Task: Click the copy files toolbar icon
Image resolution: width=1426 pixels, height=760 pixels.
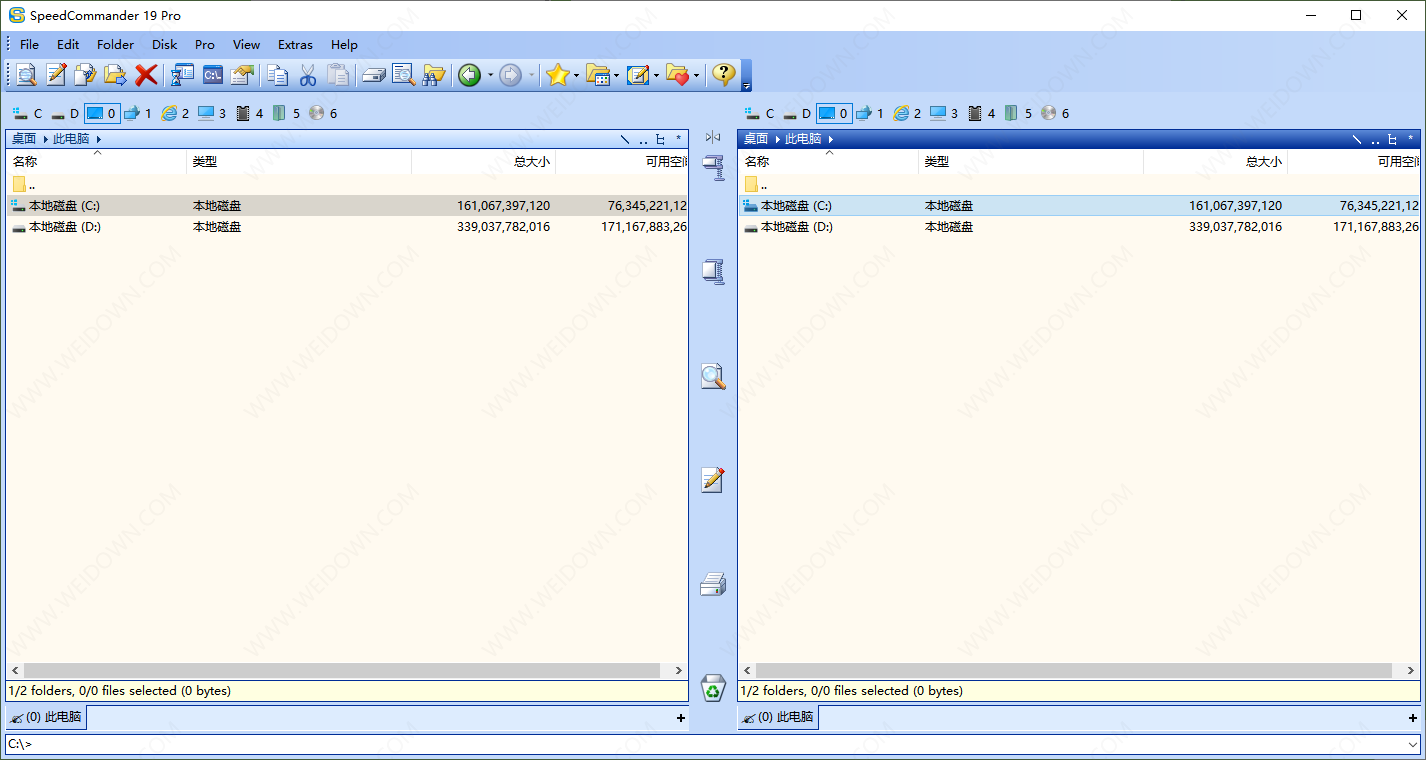Action: click(86, 75)
